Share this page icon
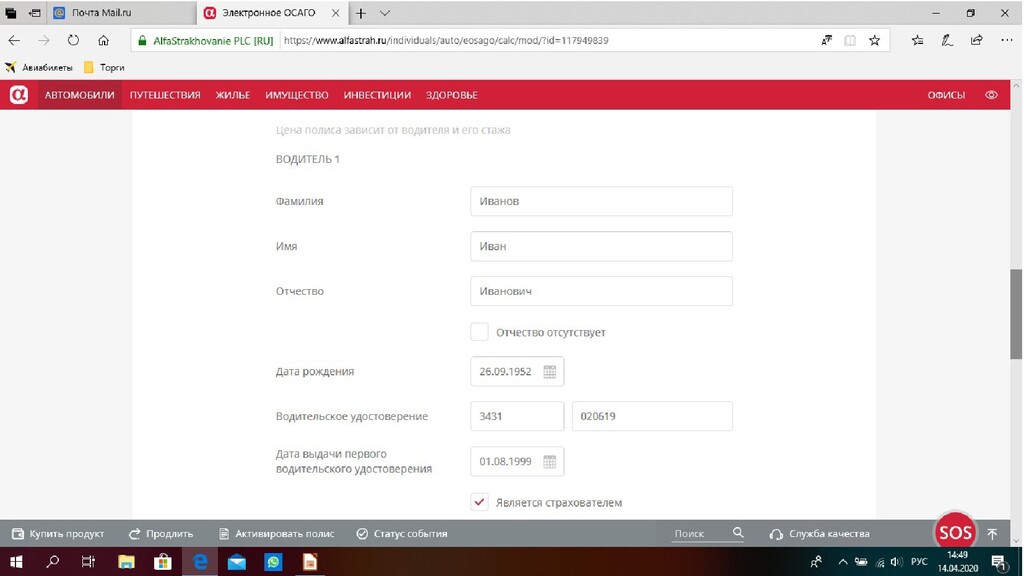 977,40
